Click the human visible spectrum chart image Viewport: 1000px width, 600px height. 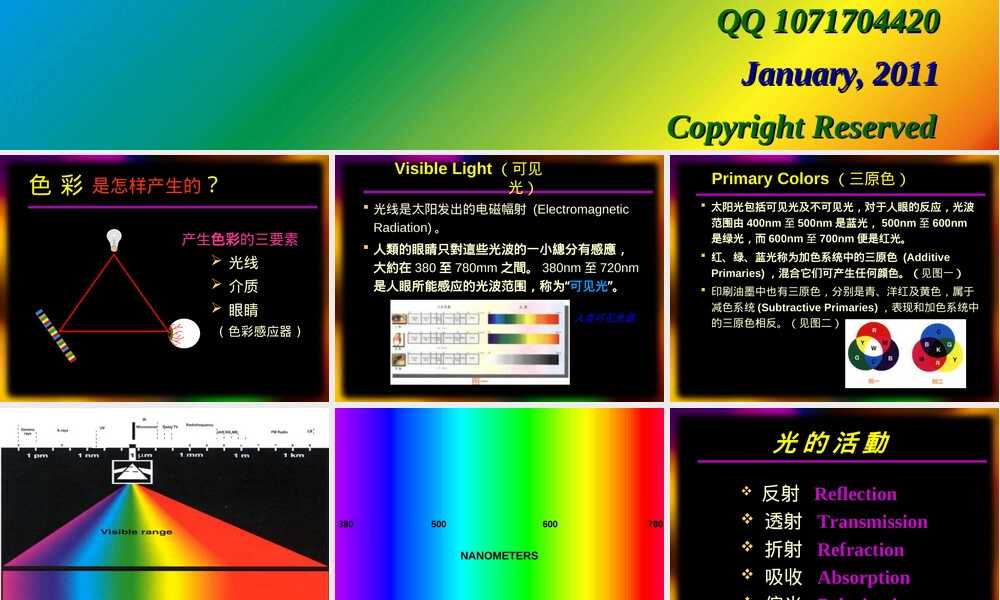click(x=480, y=342)
